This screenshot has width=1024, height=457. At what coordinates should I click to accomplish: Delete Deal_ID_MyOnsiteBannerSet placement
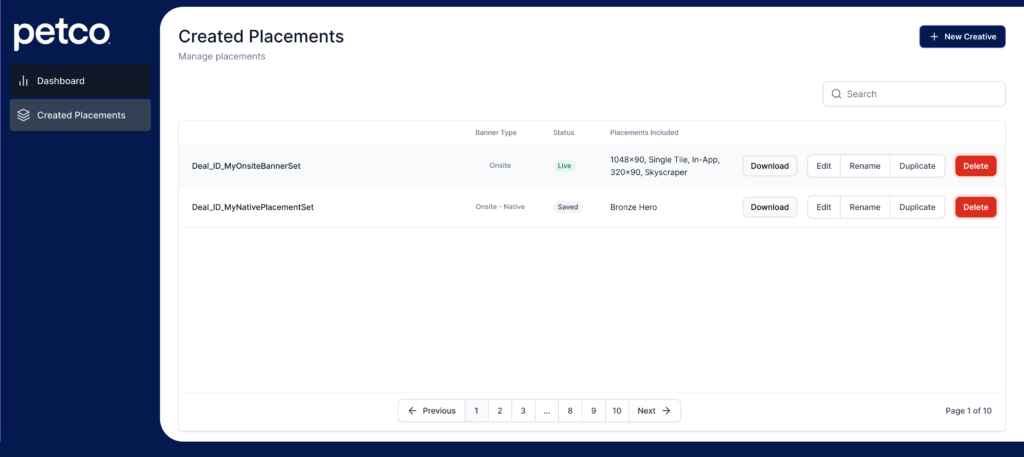(x=975, y=166)
